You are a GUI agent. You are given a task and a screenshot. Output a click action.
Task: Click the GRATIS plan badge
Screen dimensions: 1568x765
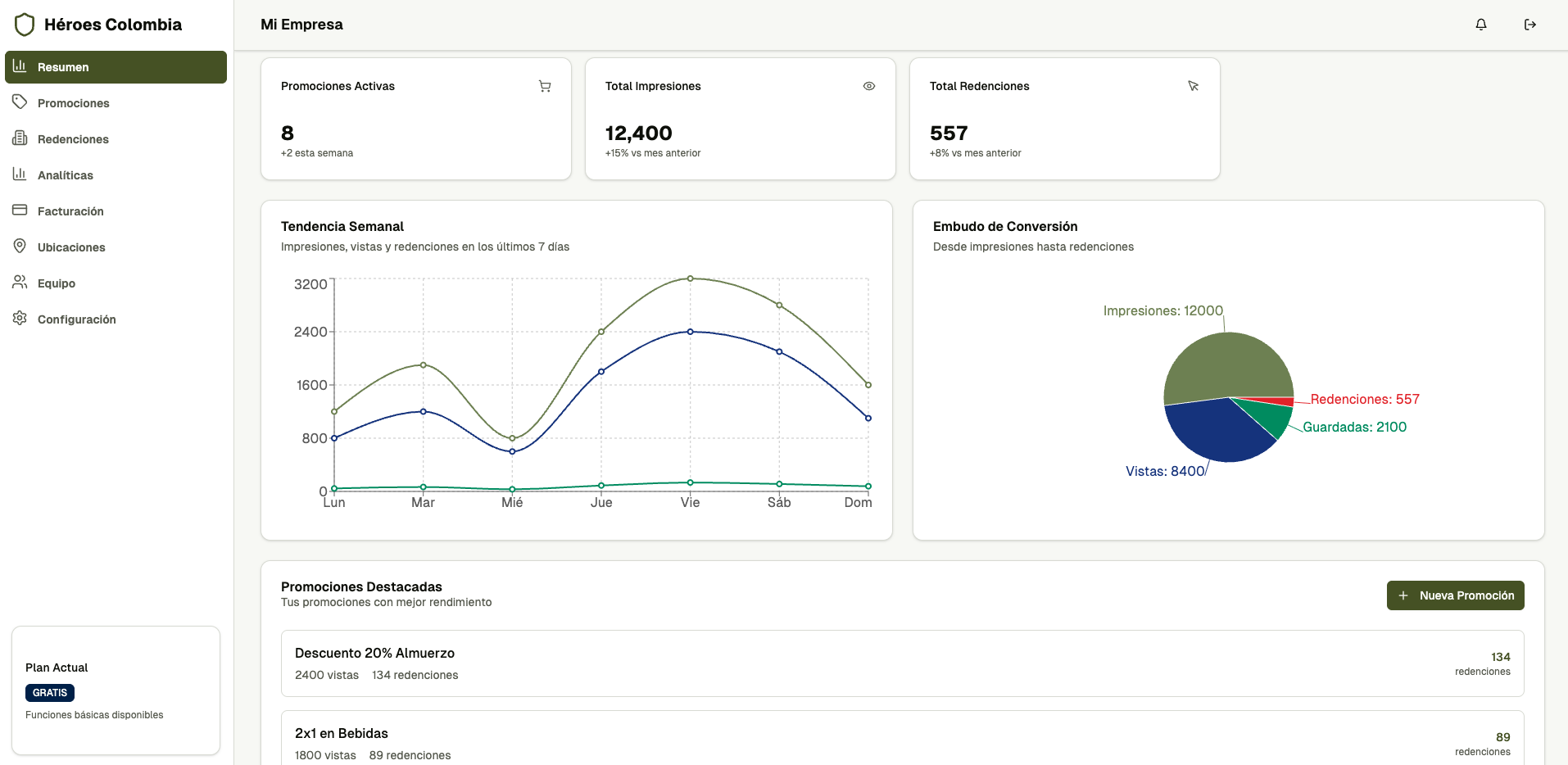click(x=50, y=692)
